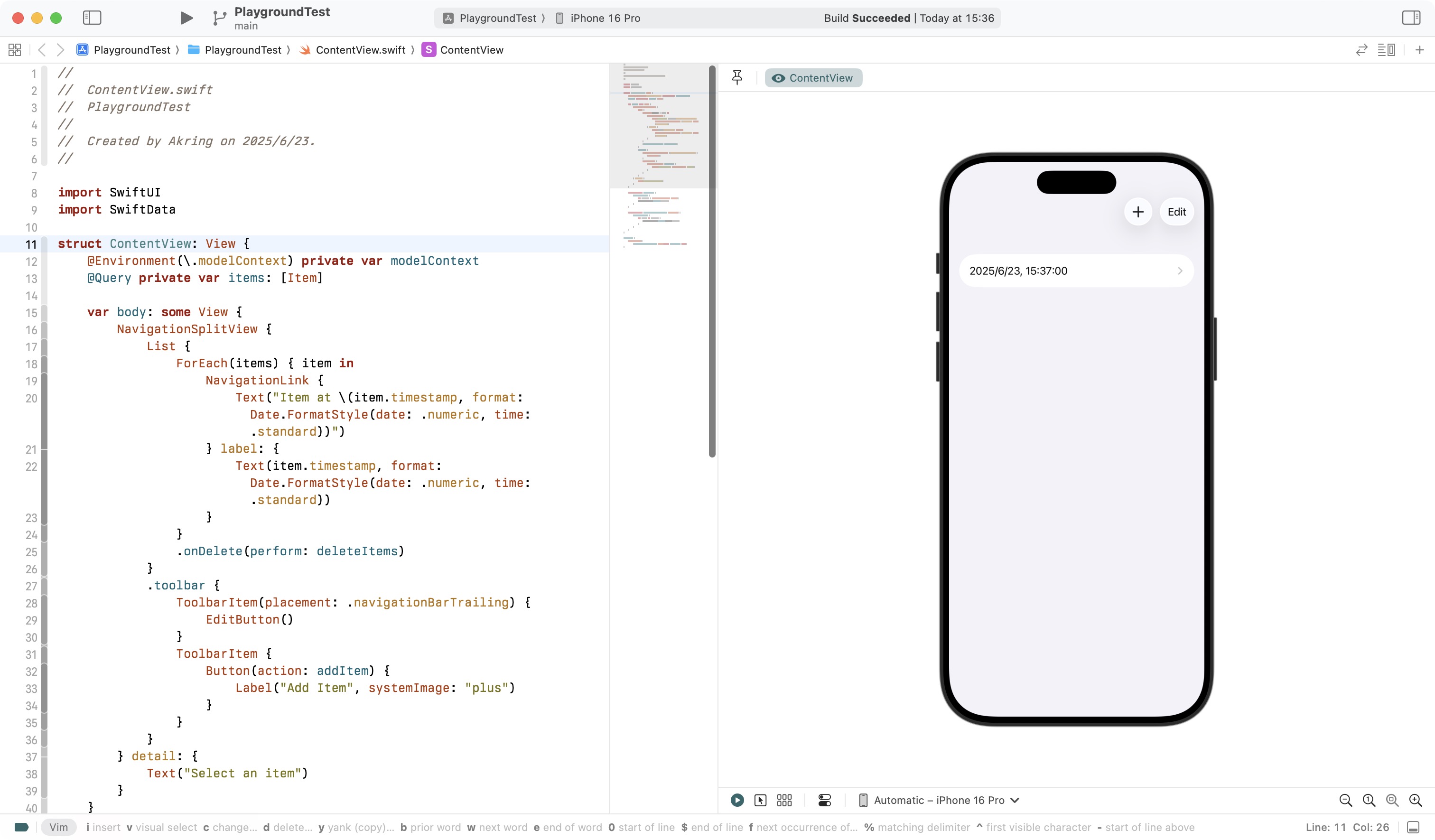This screenshot has height=840, width=1435.
Task: Enable code review changes view
Action: coord(1361,50)
